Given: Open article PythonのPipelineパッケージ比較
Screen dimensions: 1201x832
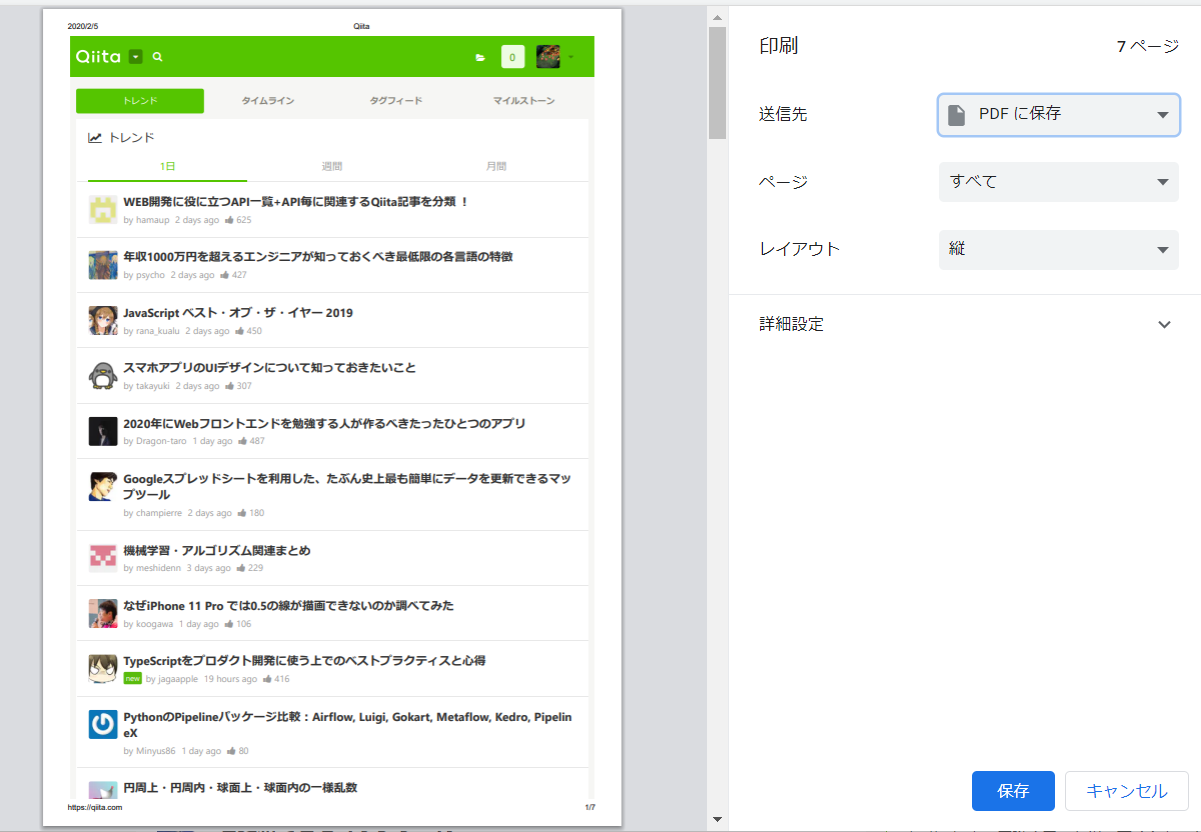Looking at the screenshot, I should click(x=348, y=725).
